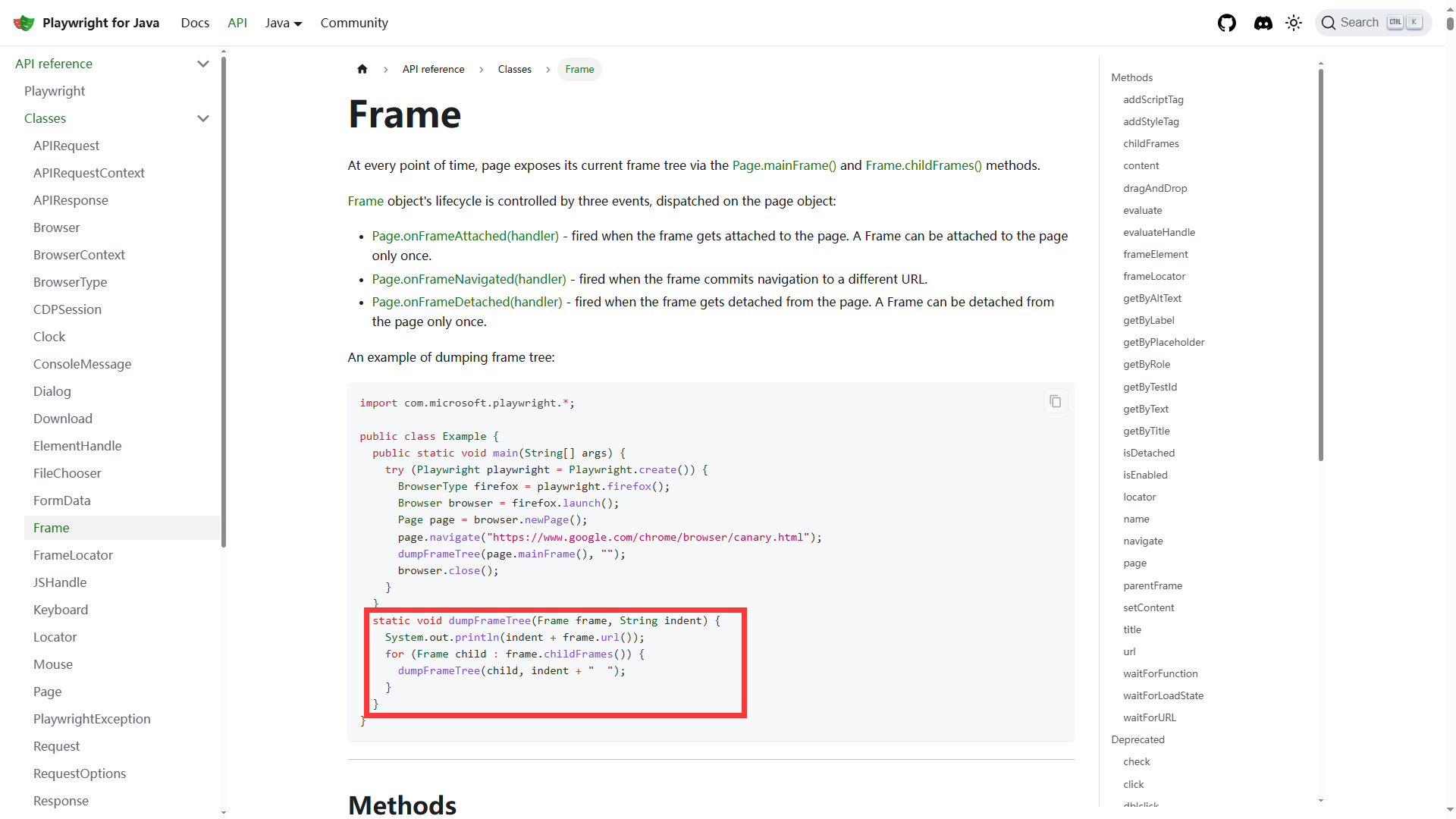Open the Java language dropdown
The width and height of the screenshot is (1456, 819).
click(x=284, y=23)
